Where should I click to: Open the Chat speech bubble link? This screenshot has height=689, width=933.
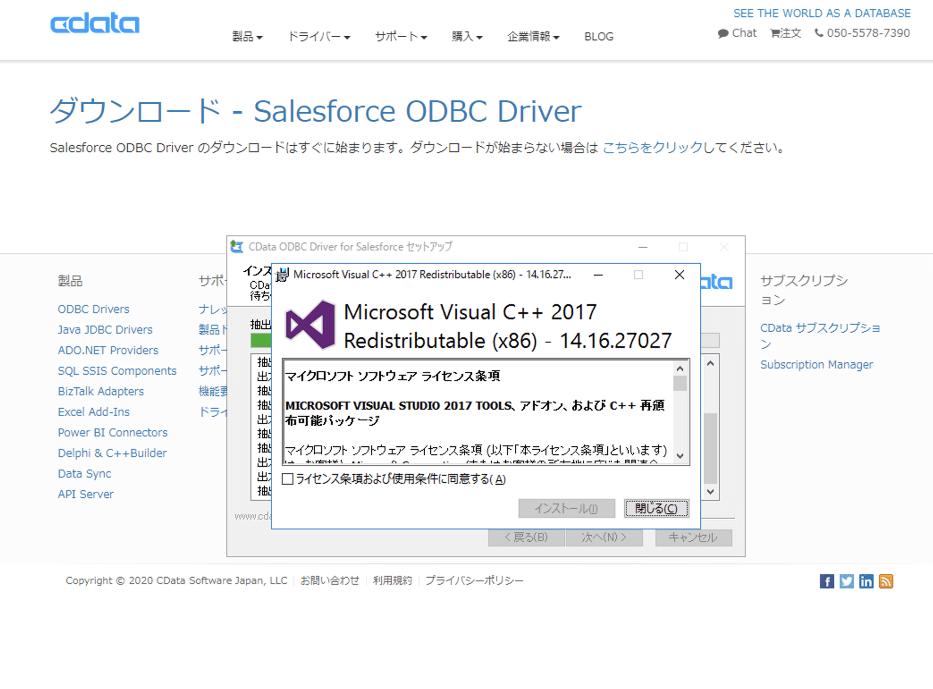click(x=737, y=33)
